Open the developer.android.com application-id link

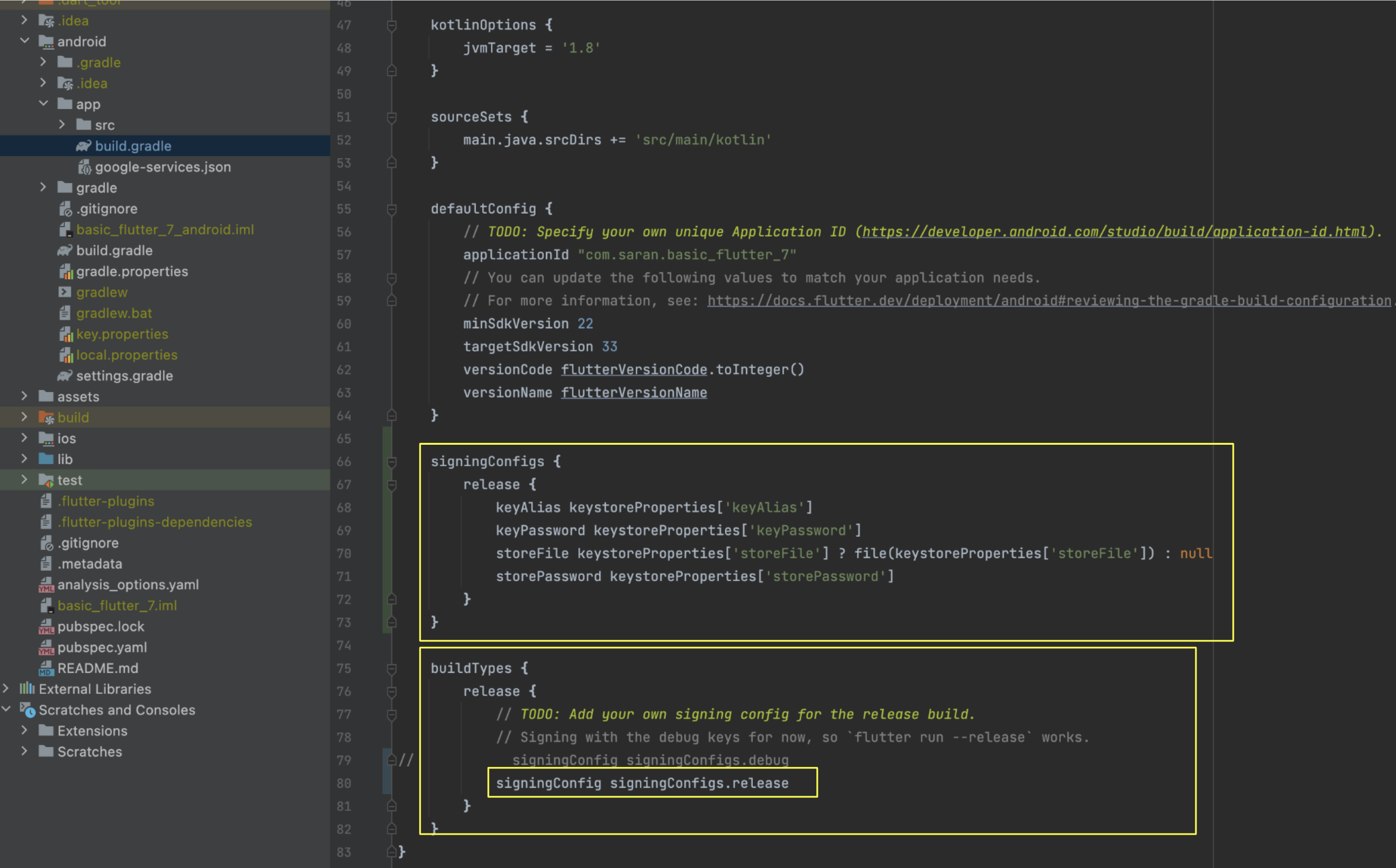click(x=1113, y=232)
